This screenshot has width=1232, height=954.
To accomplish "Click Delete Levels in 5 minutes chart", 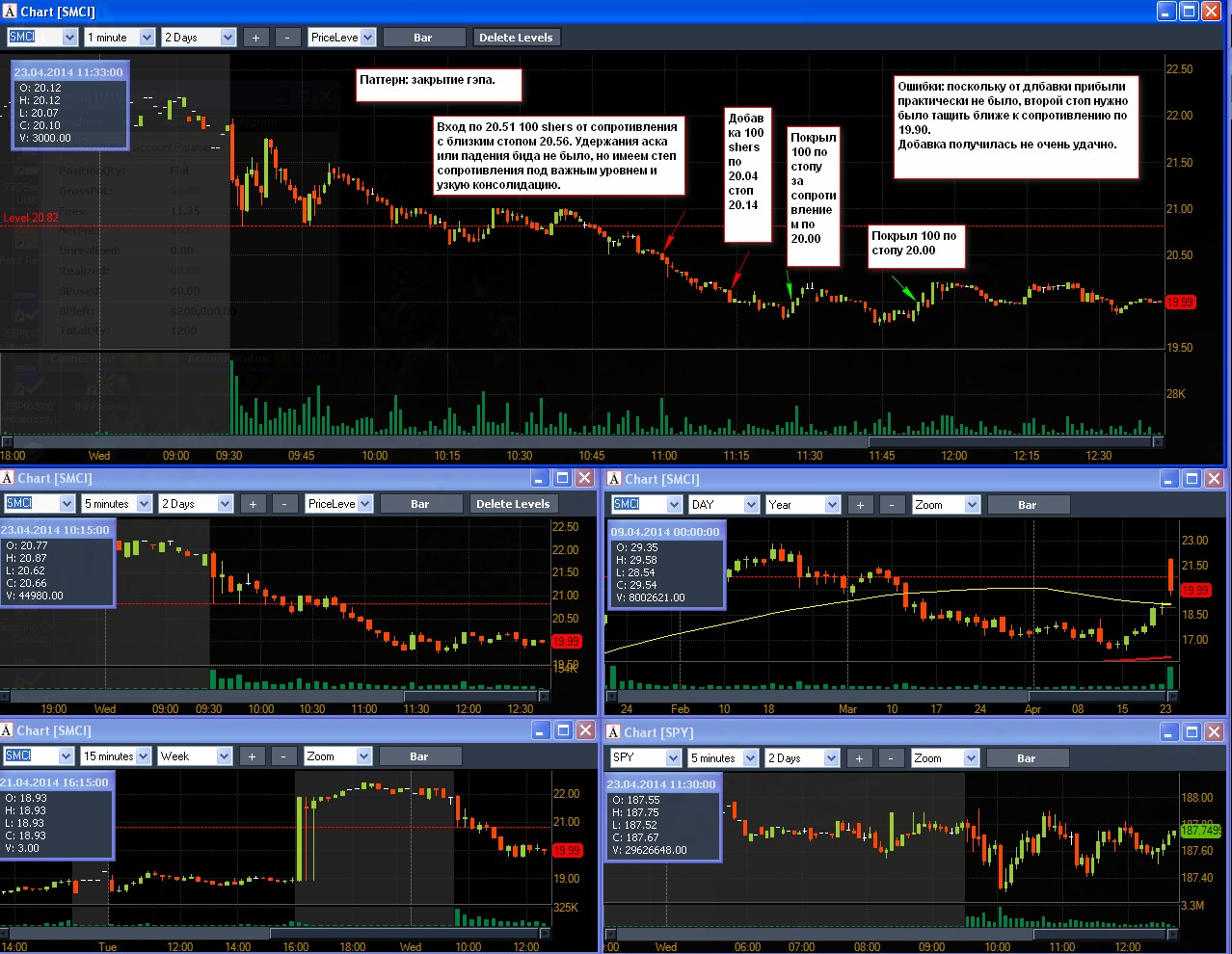I will point(513,504).
